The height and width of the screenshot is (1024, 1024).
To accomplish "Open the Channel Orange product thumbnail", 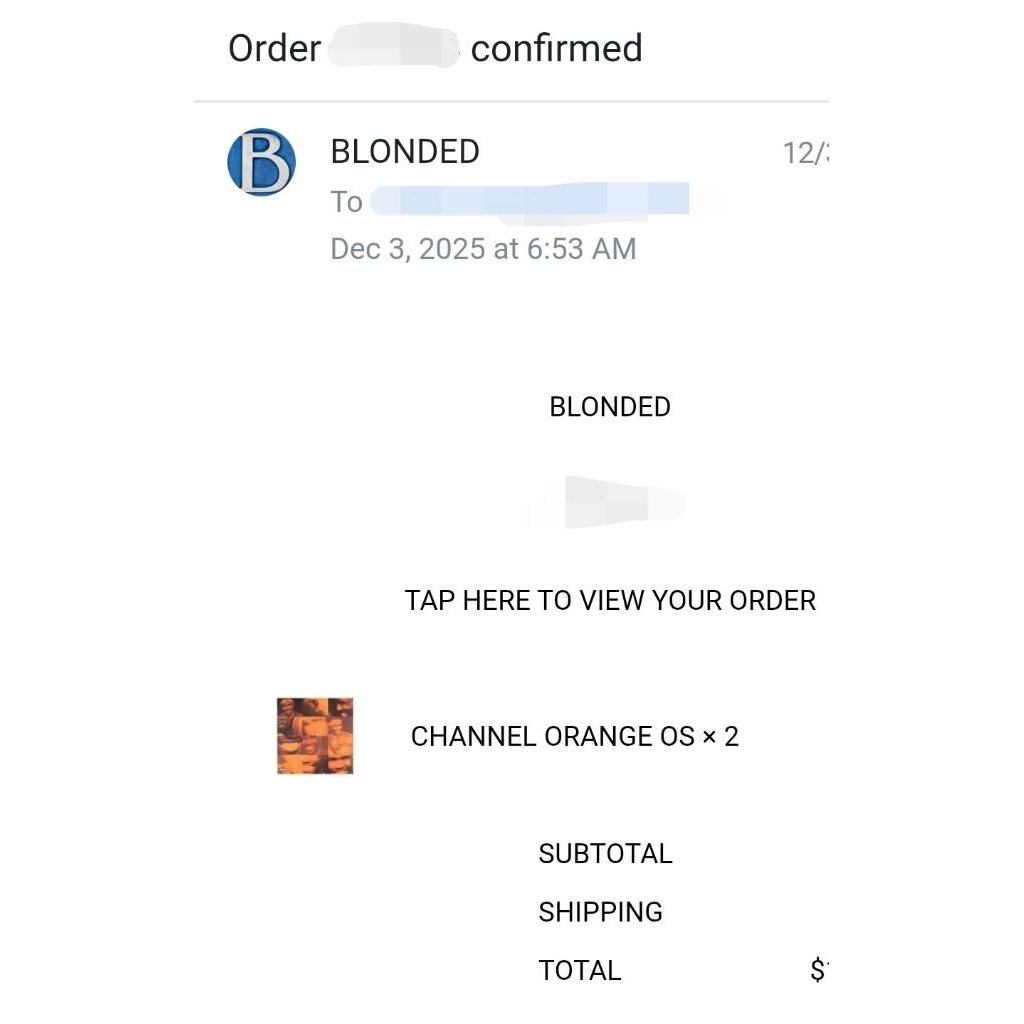I will point(315,736).
